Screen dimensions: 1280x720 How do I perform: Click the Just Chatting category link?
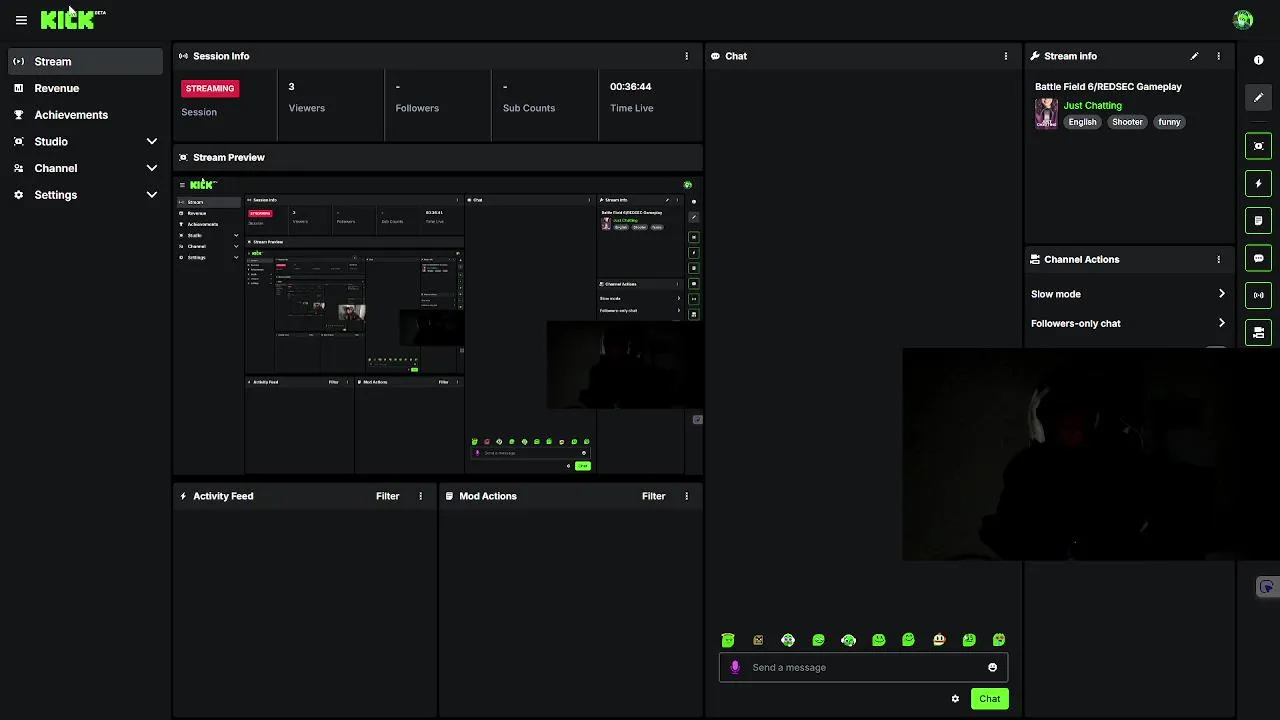(x=1092, y=105)
